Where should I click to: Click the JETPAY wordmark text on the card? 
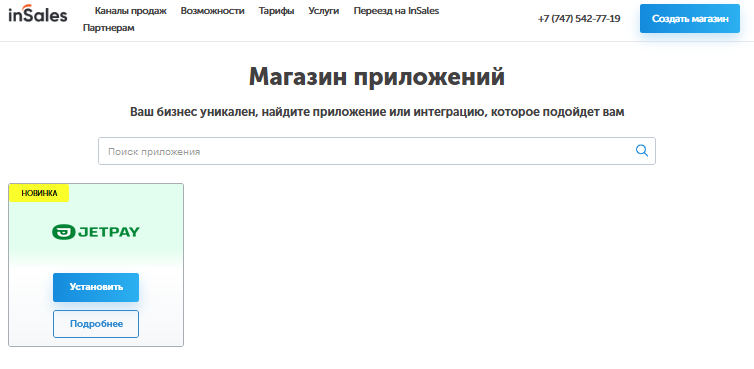click(108, 232)
